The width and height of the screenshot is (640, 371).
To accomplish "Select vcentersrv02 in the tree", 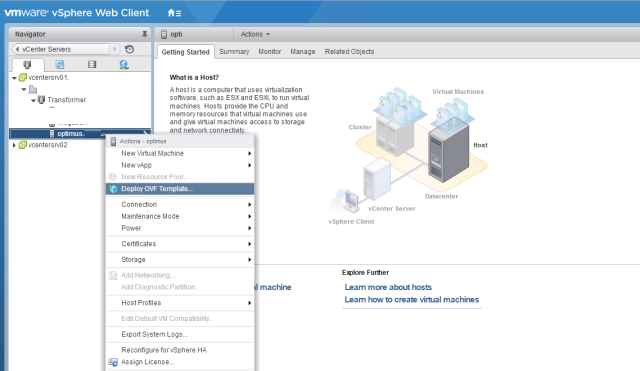I will point(48,145).
